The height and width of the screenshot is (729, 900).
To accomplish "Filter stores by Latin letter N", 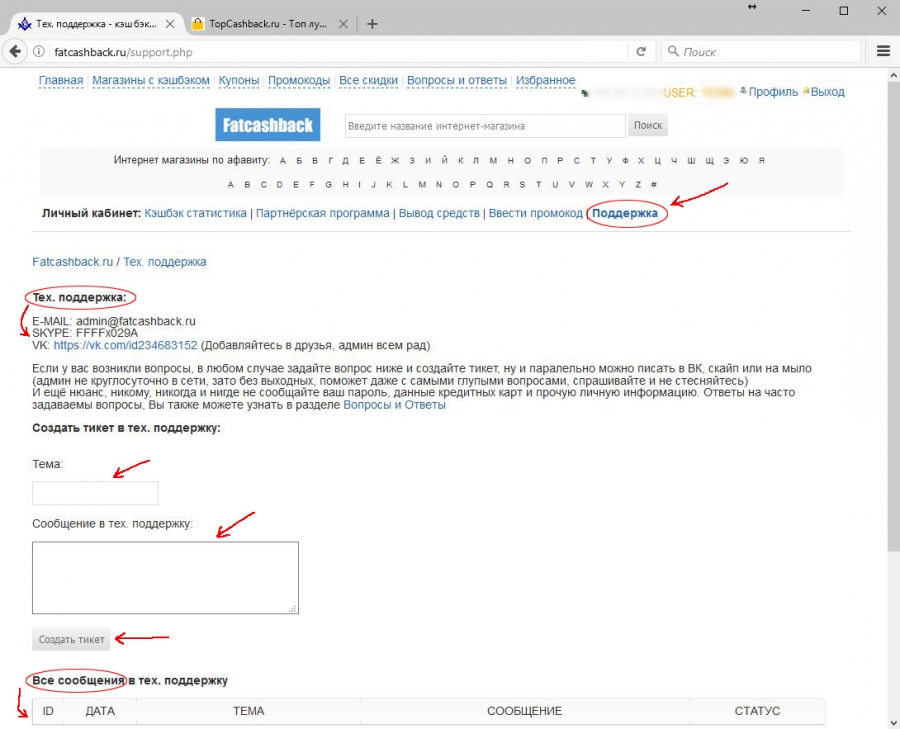I will (x=439, y=185).
